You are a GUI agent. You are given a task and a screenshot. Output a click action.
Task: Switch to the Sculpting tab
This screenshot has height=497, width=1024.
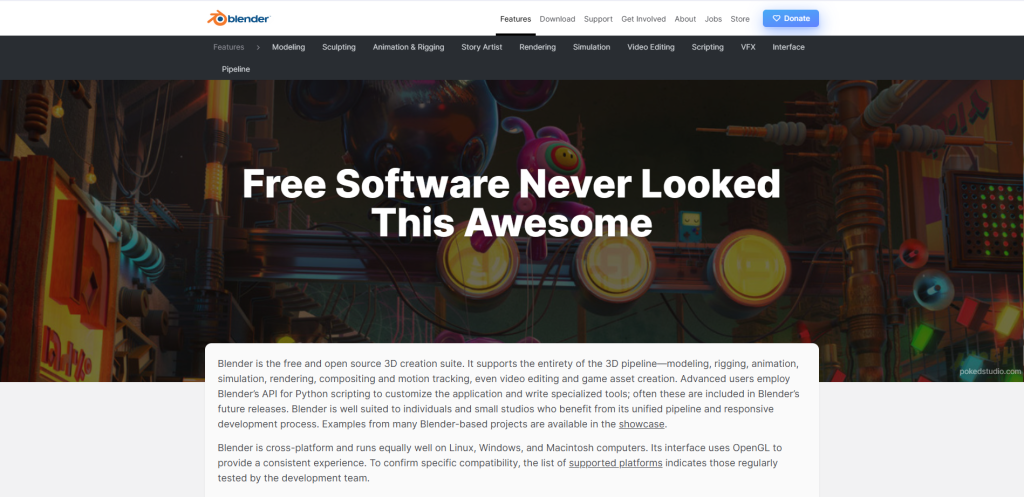pos(339,47)
